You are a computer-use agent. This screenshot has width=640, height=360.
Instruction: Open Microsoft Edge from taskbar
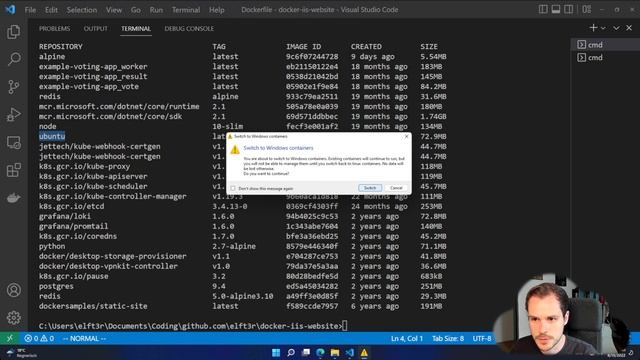(x=320, y=353)
